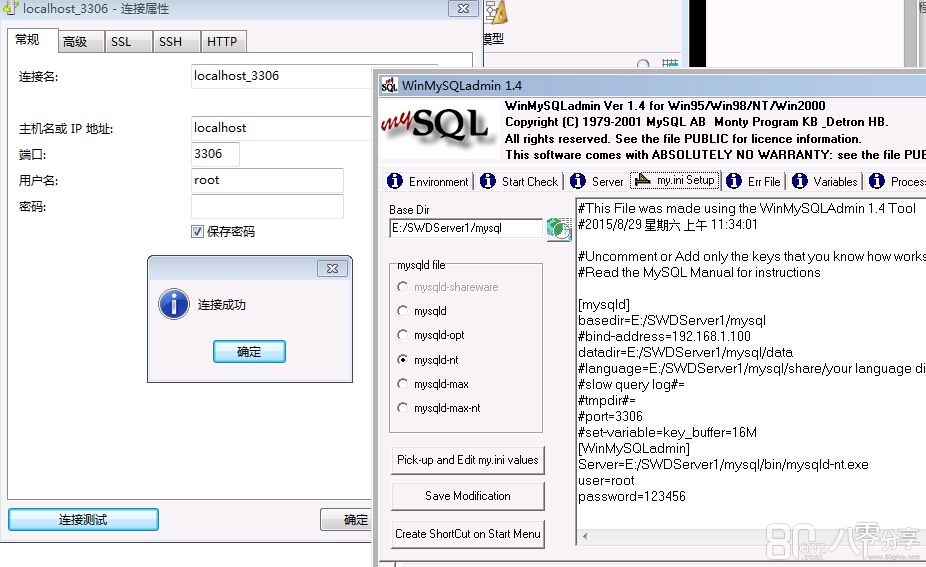Image resolution: width=926 pixels, height=567 pixels.
Task: Click the WinMySQLadmin title bar icon
Action: click(x=389, y=86)
